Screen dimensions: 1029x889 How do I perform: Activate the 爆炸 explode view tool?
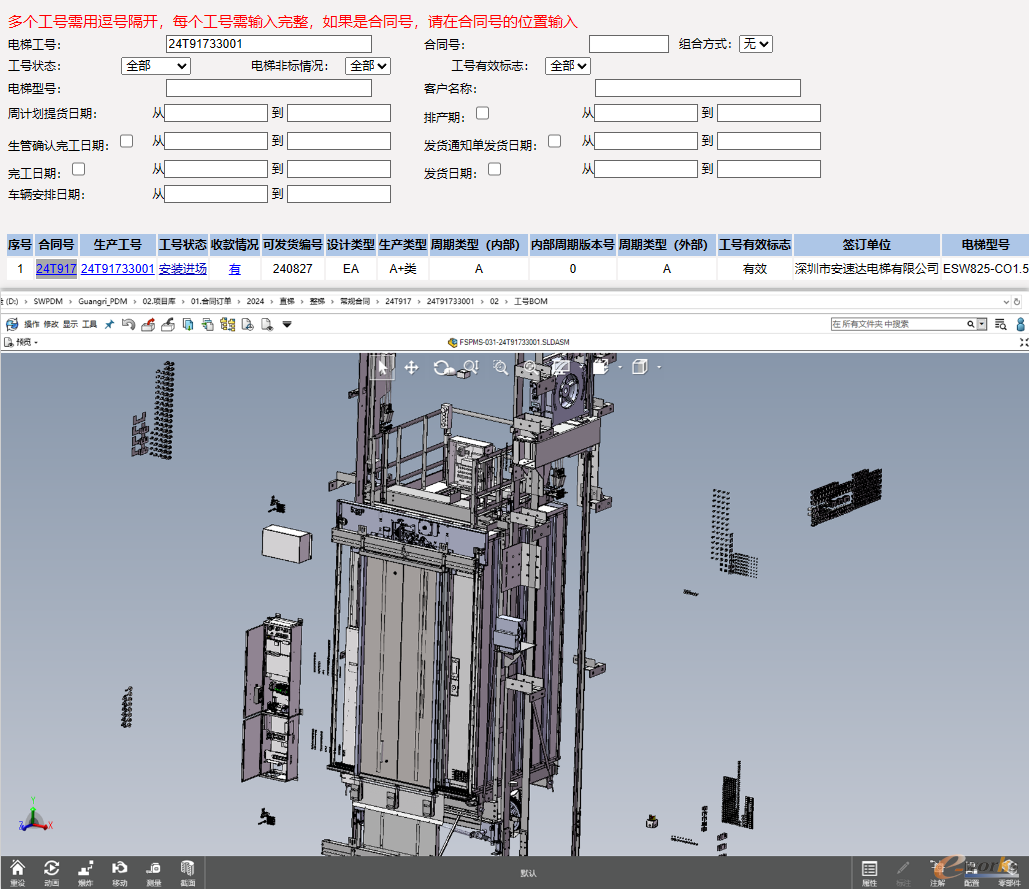point(86,872)
